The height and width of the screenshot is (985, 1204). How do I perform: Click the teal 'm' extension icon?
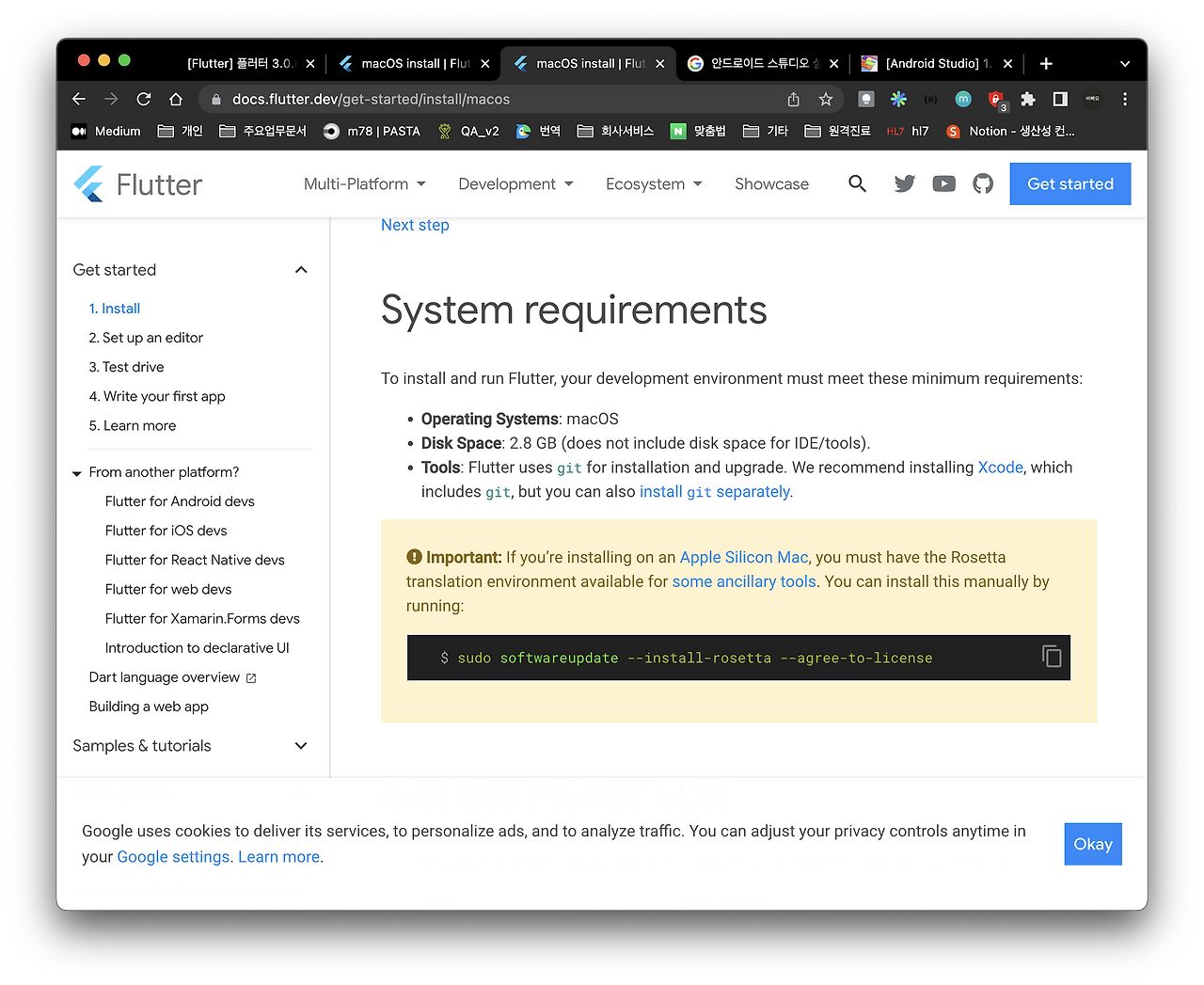(963, 99)
